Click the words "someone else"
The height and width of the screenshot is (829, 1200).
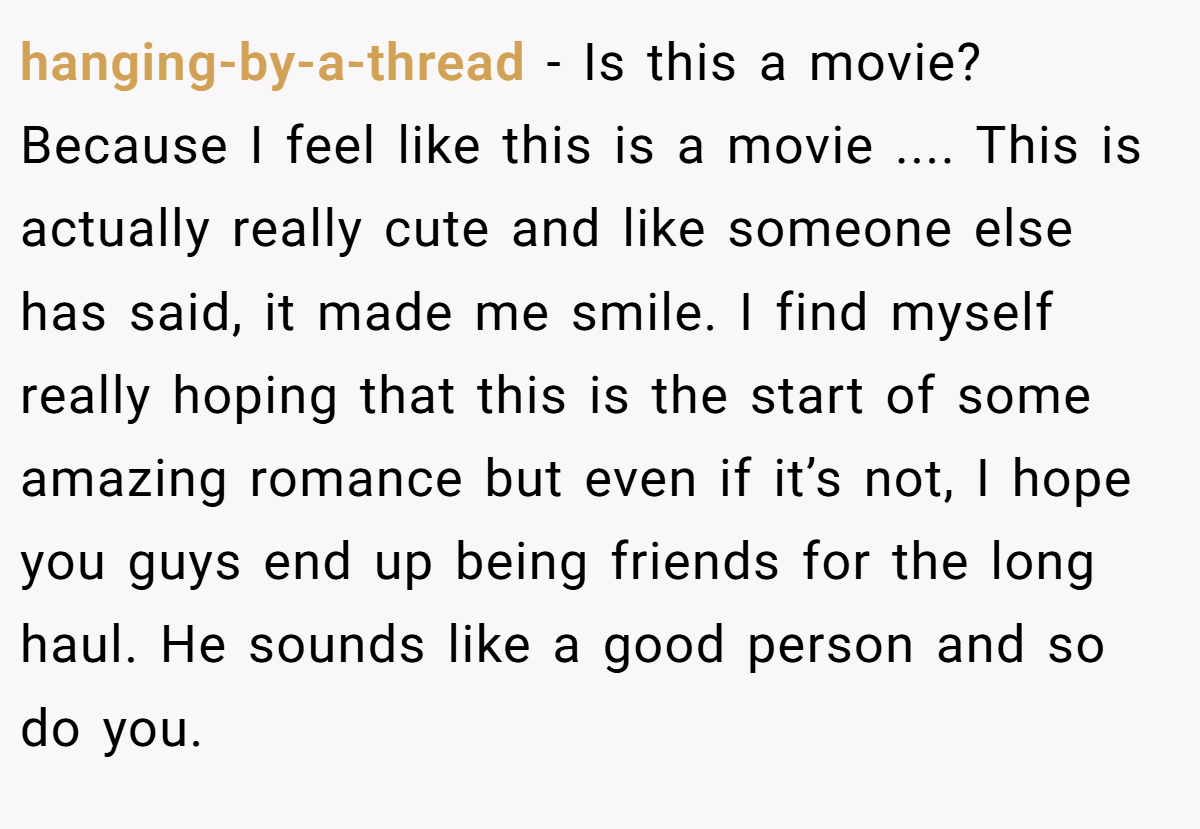click(900, 231)
